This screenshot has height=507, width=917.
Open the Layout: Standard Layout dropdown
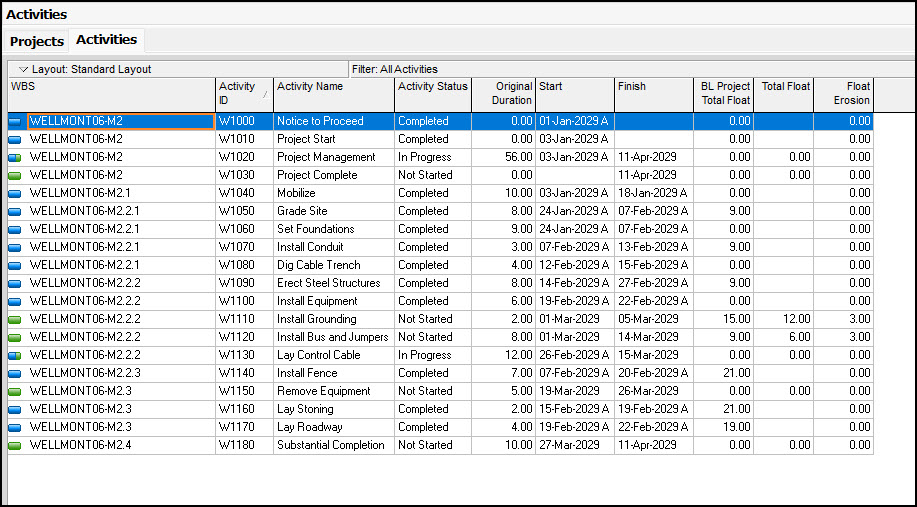pyautogui.click(x=178, y=69)
